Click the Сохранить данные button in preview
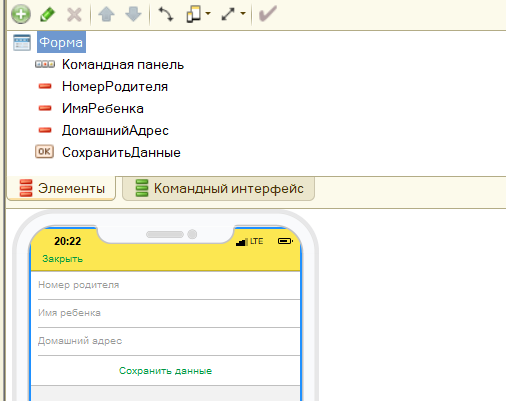 coord(165,371)
